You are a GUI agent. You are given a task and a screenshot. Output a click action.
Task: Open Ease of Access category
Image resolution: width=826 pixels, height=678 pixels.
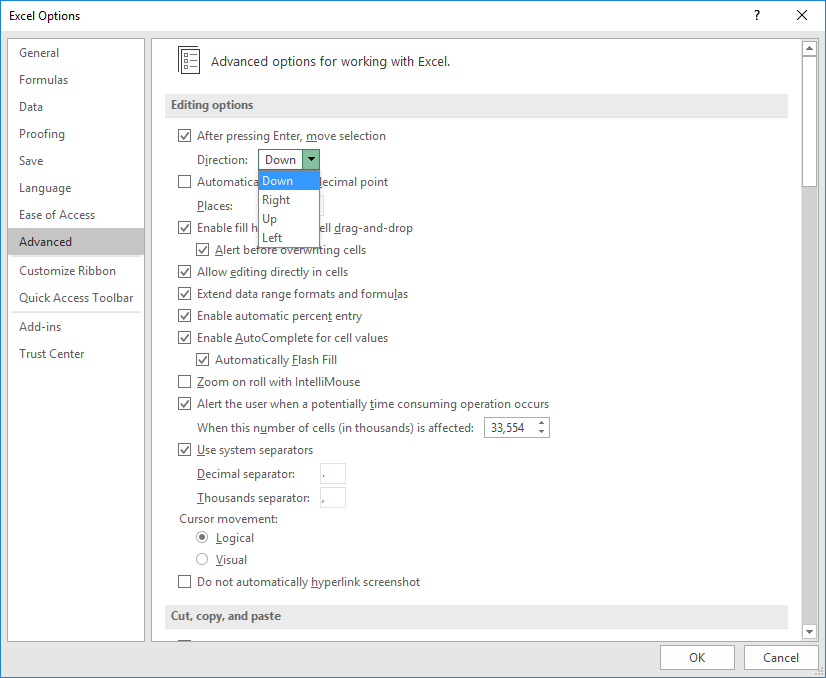[x=76, y=214]
